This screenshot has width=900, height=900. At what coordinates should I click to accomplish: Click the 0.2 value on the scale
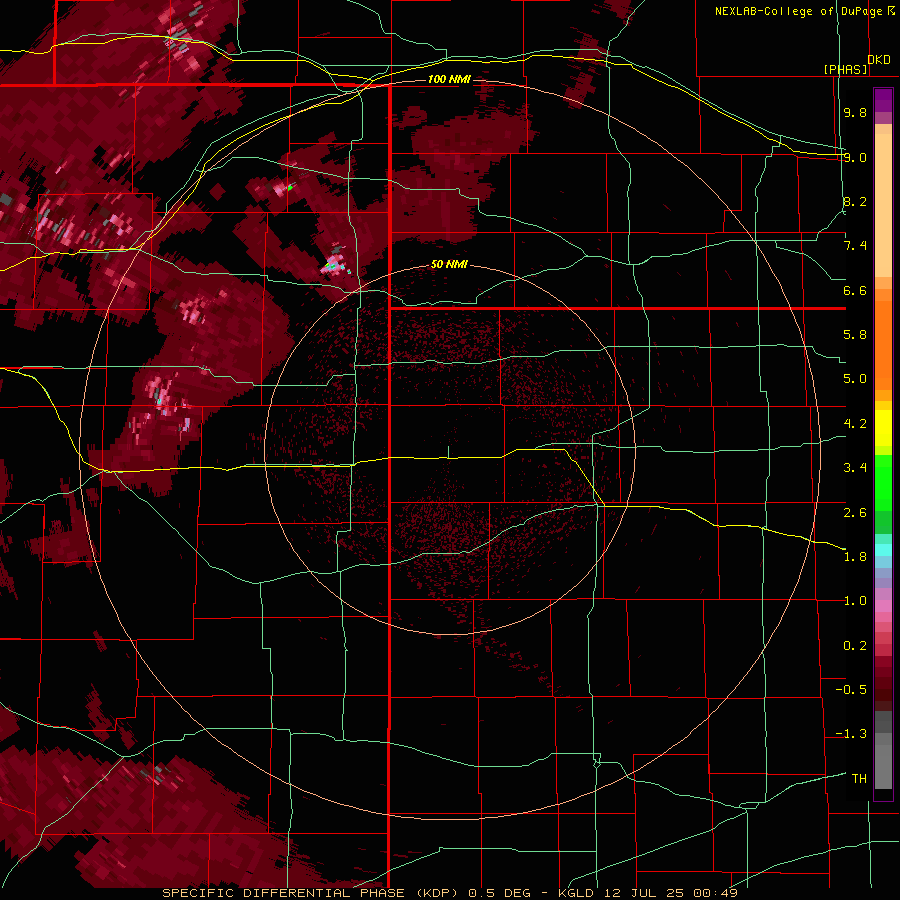coord(855,645)
